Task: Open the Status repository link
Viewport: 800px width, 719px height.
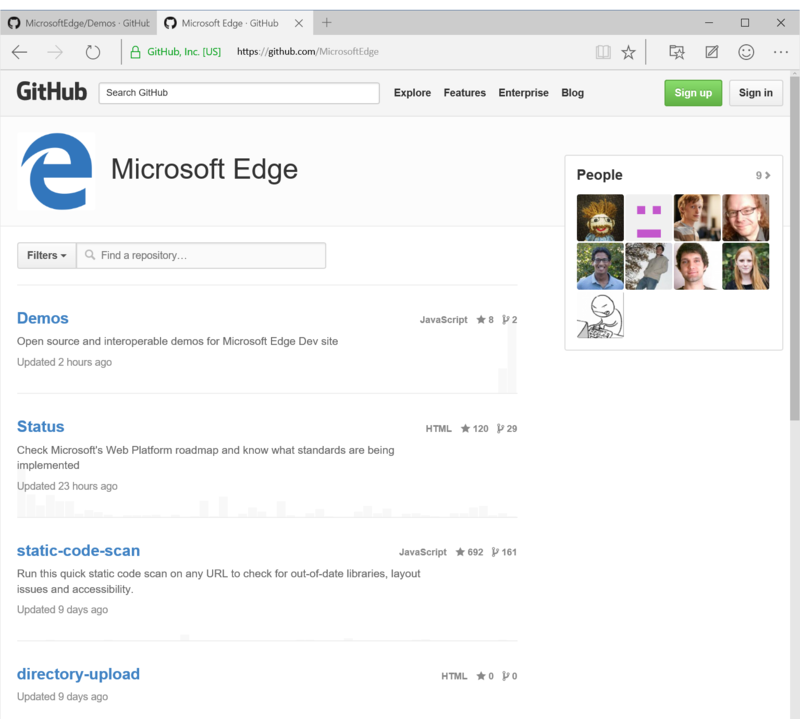Action: coord(41,427)
